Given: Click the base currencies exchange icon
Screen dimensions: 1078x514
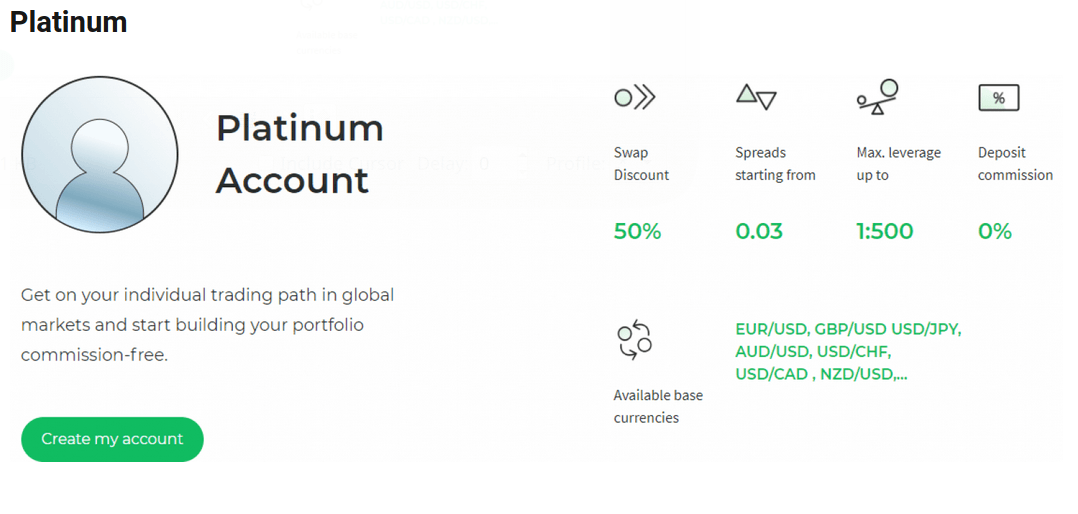Looking at the screenshot, I should [x=635, y=339].
